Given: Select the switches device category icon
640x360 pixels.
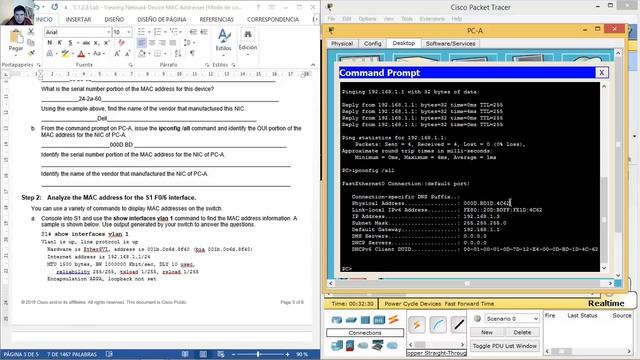Looking at the screenshot, I should (x=351, y=320).
